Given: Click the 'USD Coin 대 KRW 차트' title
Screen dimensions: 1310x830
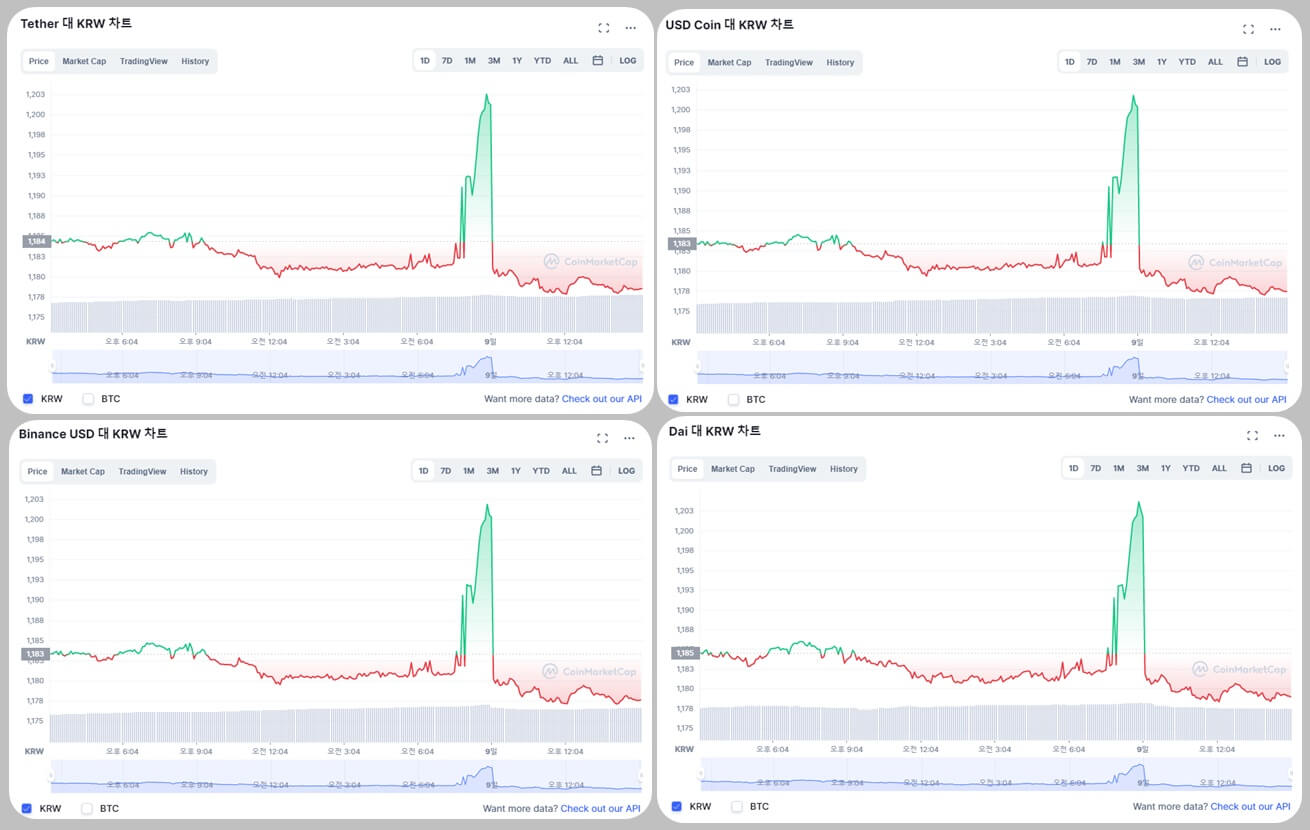Looking at the screenshot, I should (730, 25).
